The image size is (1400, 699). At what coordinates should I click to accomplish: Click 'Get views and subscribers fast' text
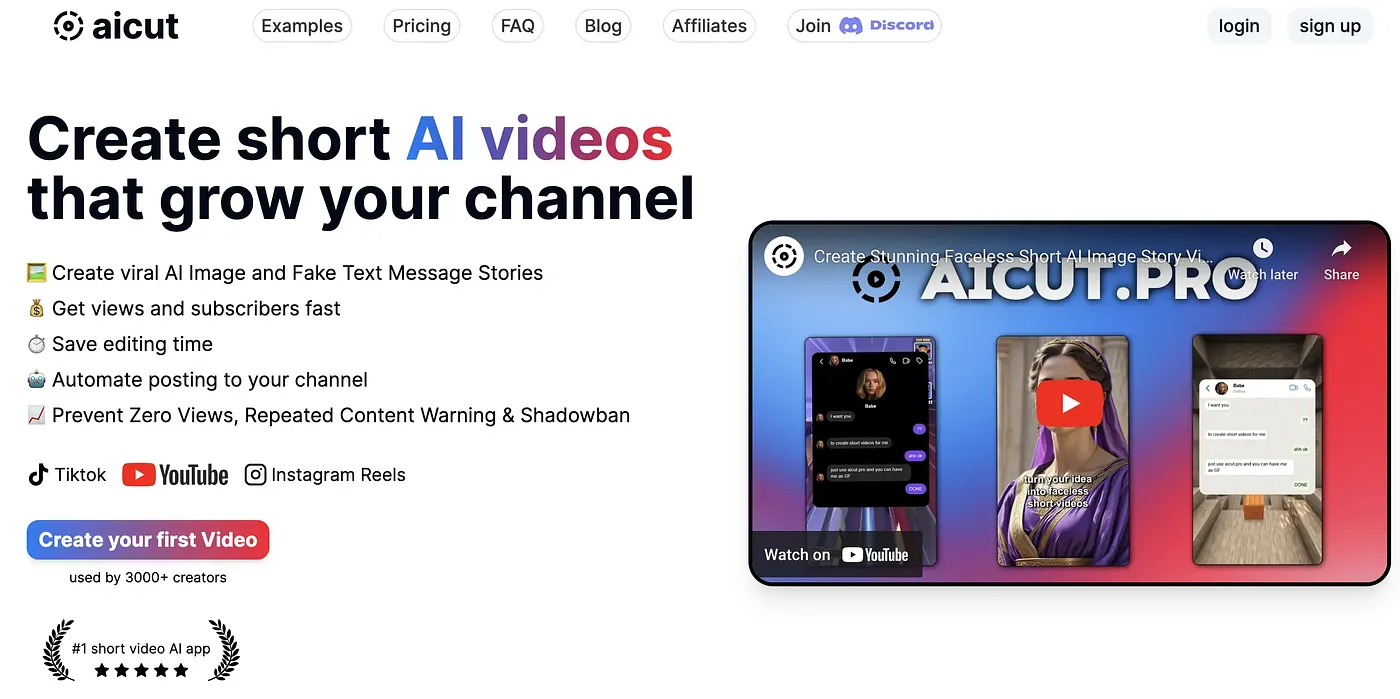coord(196,309)
